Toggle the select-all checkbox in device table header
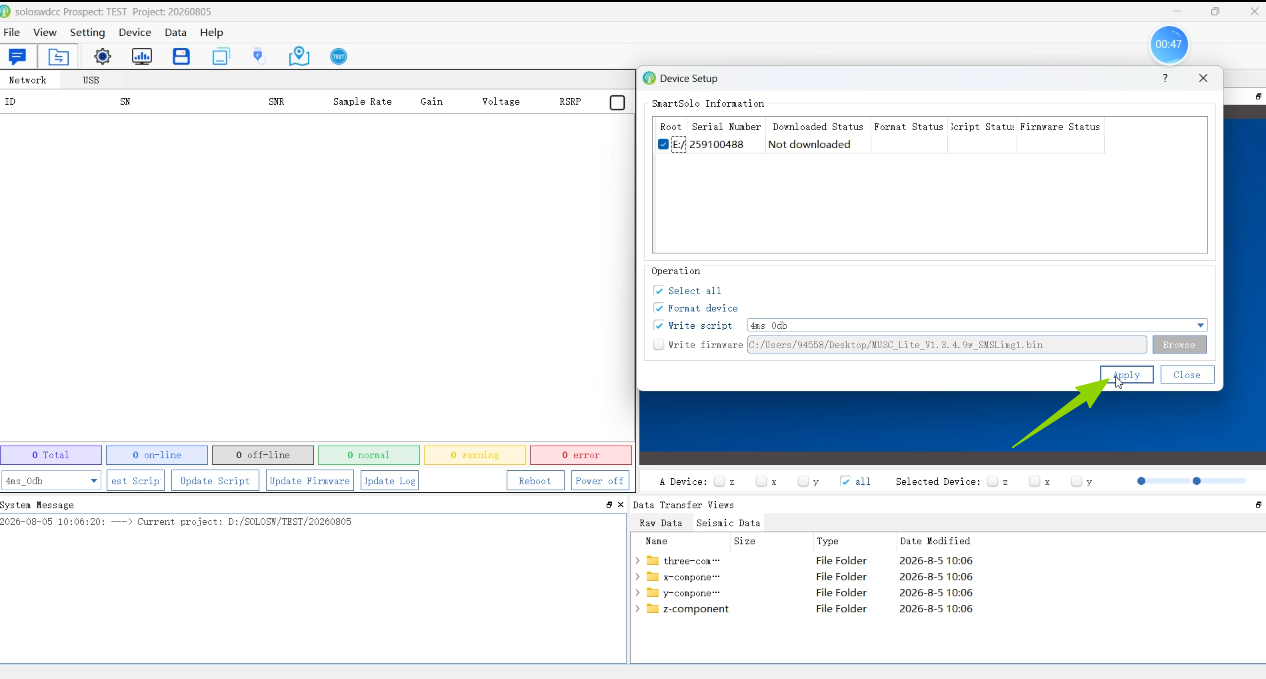The width and height of the screenshot is (1266, 679). (617, 102)
